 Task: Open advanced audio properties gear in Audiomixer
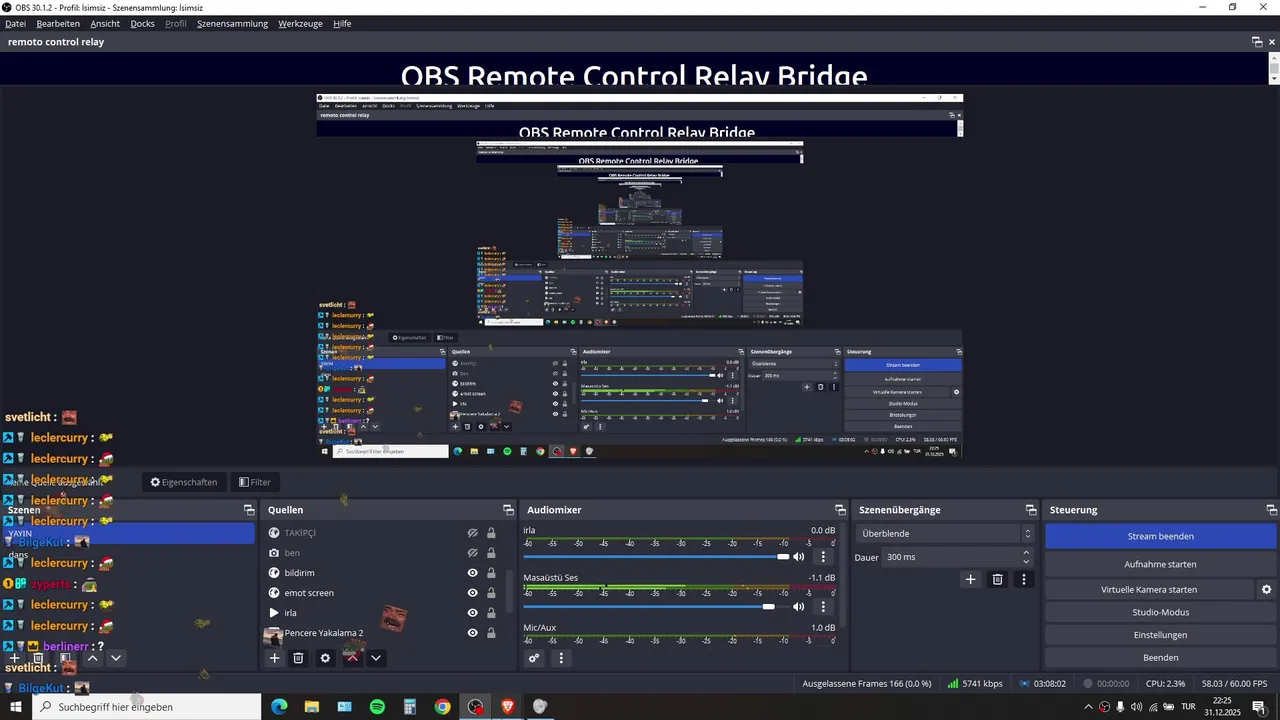pyautogui.click(x=534, y=658)
